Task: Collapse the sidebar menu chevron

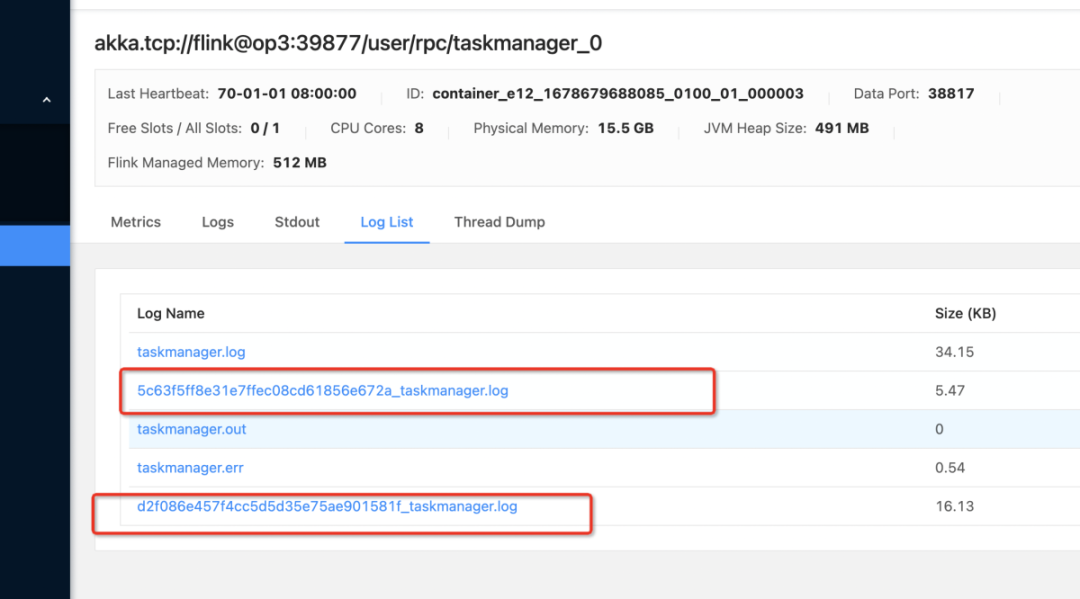Action: tap(46, 100)
